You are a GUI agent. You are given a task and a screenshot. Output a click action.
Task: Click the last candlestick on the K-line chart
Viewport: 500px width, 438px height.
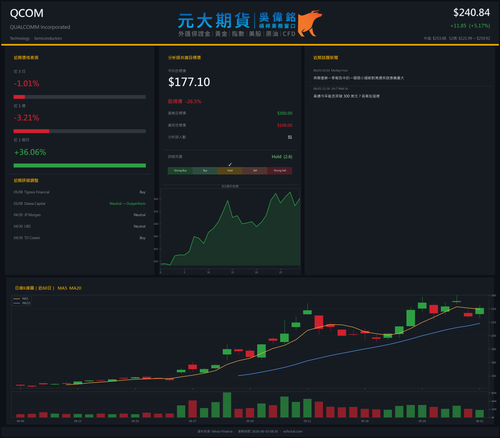coord(480,311)
